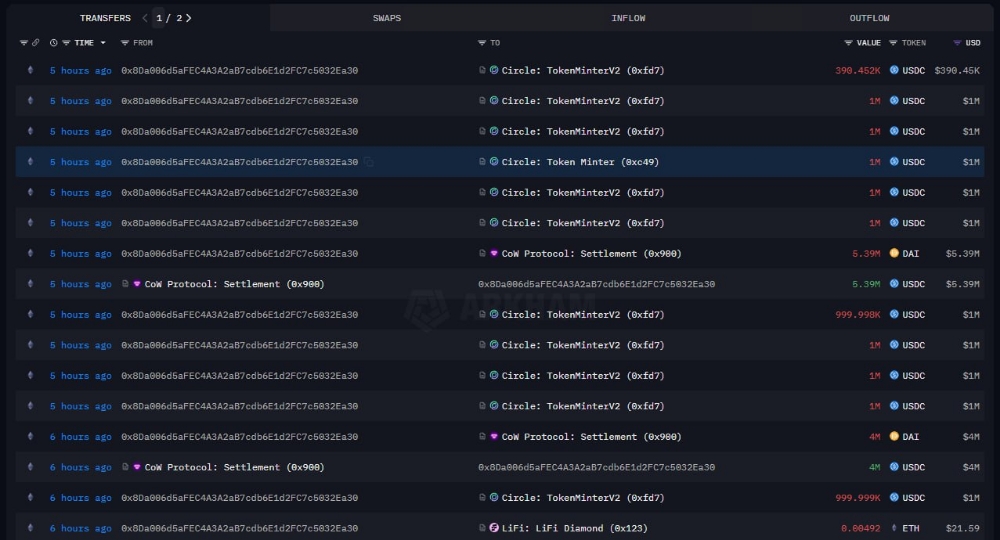The height and width of the screenshot is (540, 1000).
Task: Click the chain link filter icon
Action: tap(36, 43)
